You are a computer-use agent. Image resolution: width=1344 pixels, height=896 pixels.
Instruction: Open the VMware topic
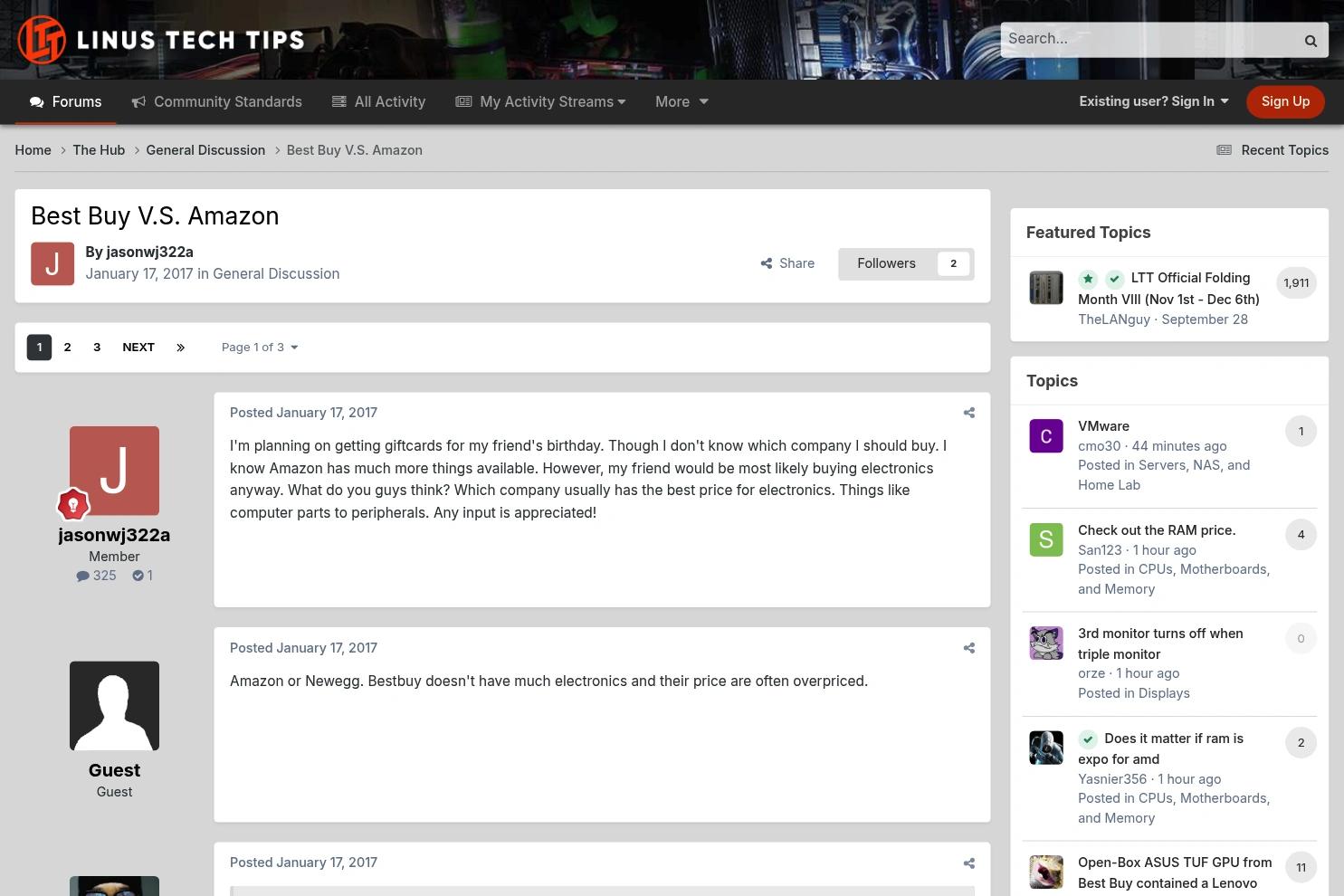1103,426
